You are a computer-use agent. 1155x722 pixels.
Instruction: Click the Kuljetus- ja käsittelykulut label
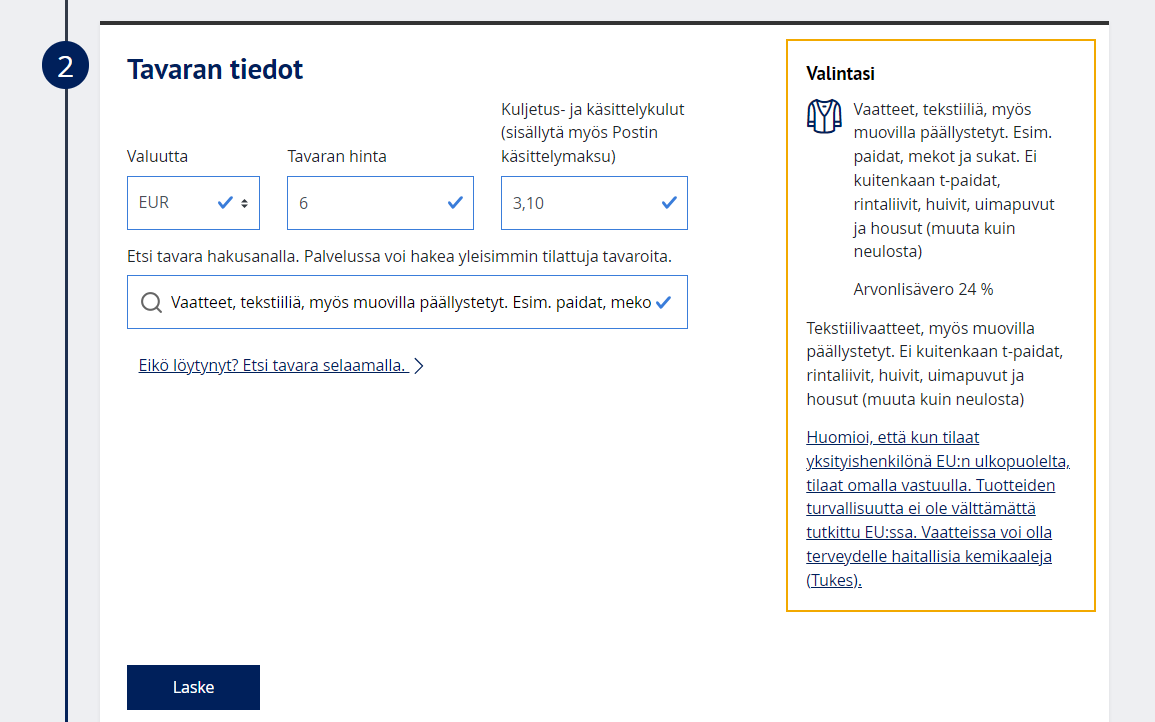592,132
